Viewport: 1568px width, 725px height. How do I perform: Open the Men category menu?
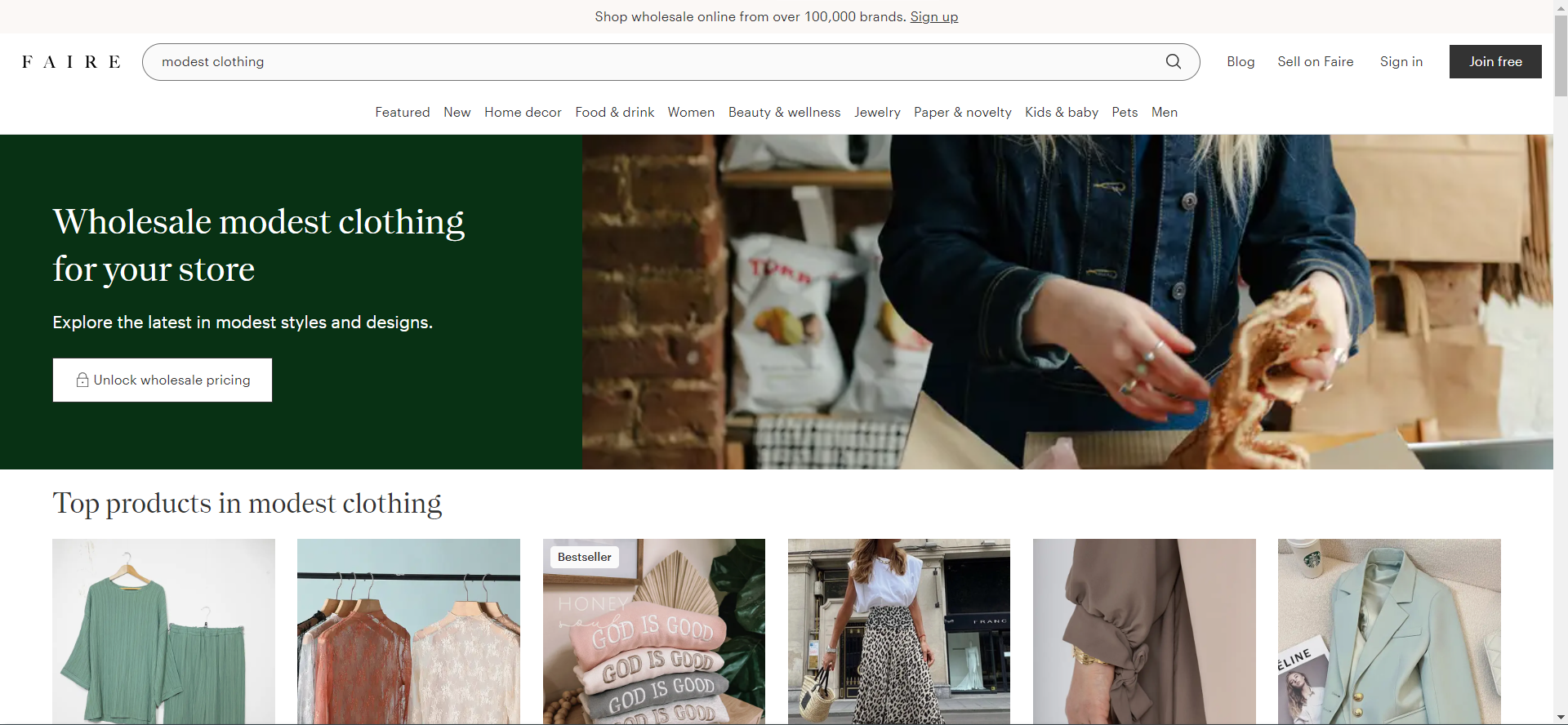pos(1165,113)
